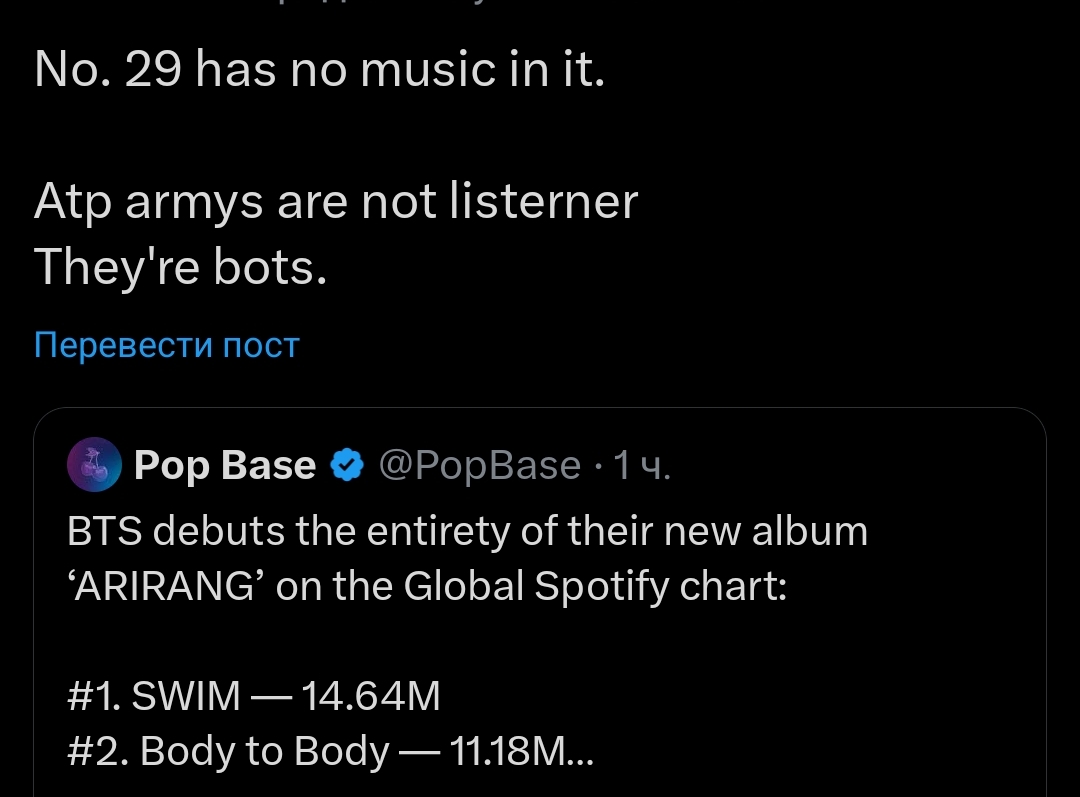Click the '1 ч.' post timestamp
This screenshot has width=1080, height=797.
(x=641, y=465)
